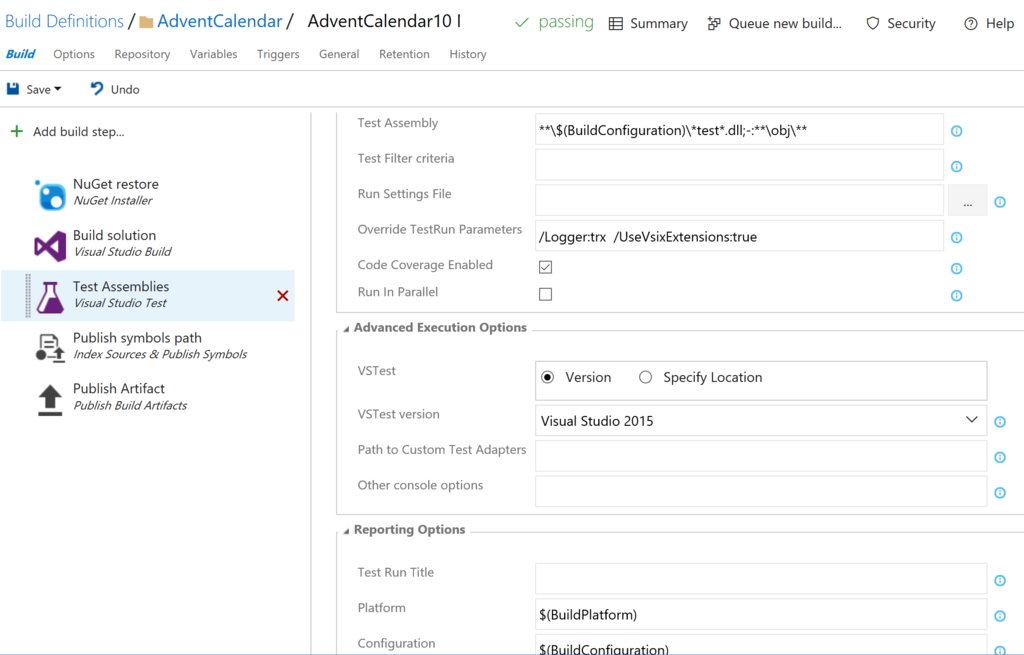This screenshot has height=655, width=1024.
Task: Click the Run Settings File browse button
Action: pyautogui.click(x=967, y=200)
